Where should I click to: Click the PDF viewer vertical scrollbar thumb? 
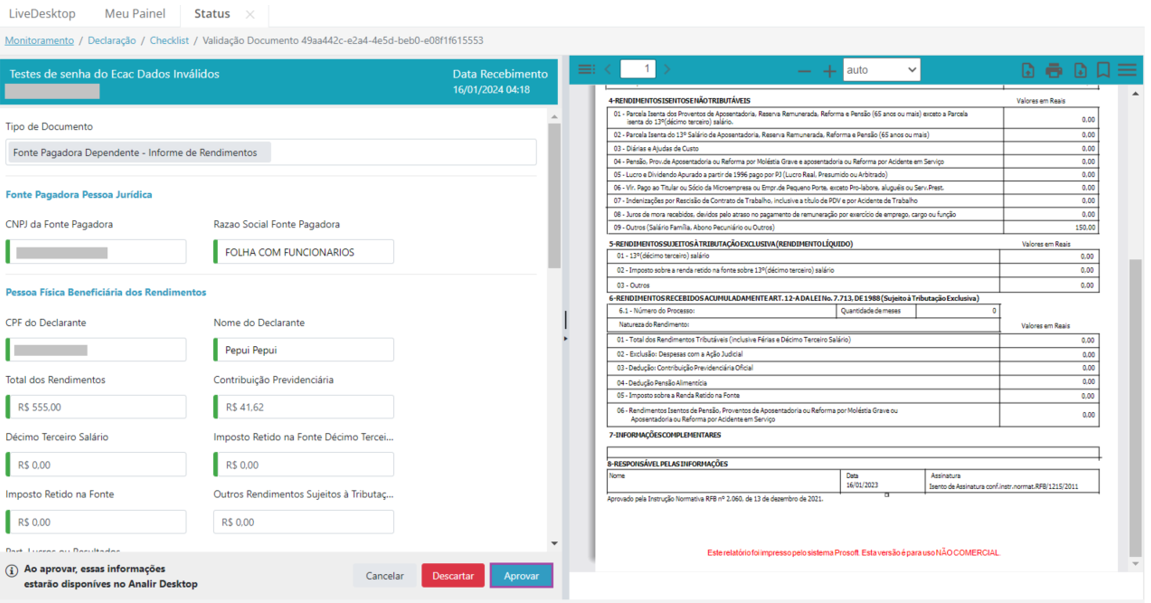(1136, 408)
